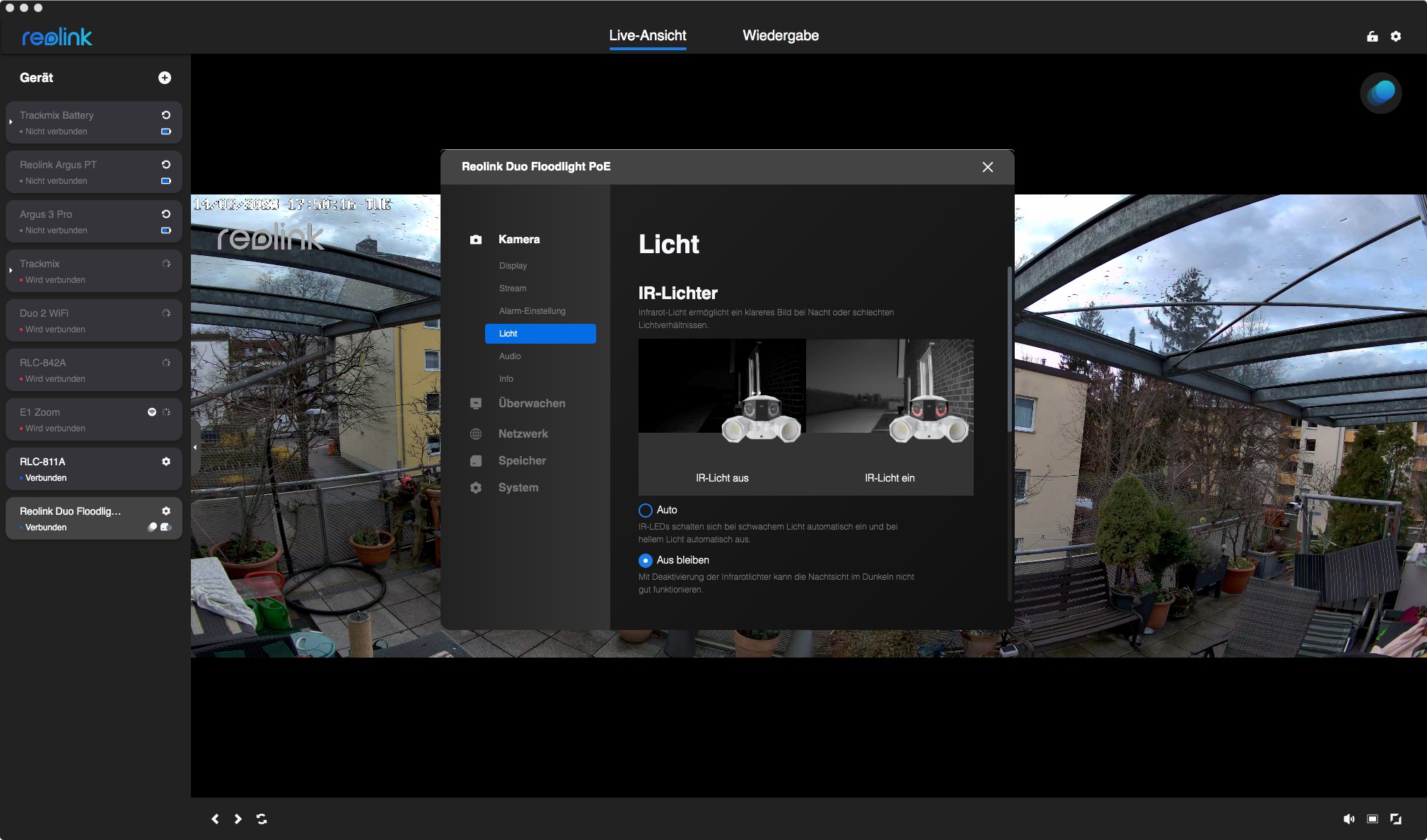Select the Auto IR light radio button
This screenshot has width=1427, height=840.
click(646, 511)
